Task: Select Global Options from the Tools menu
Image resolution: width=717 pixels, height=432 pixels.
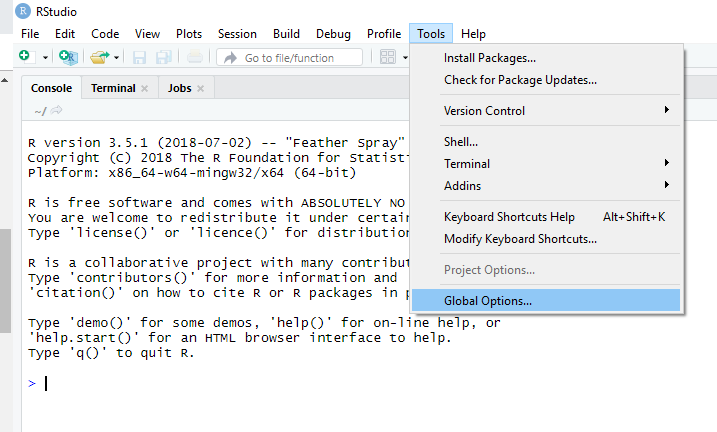Action: pyautogui.click(x=488, y=300)
